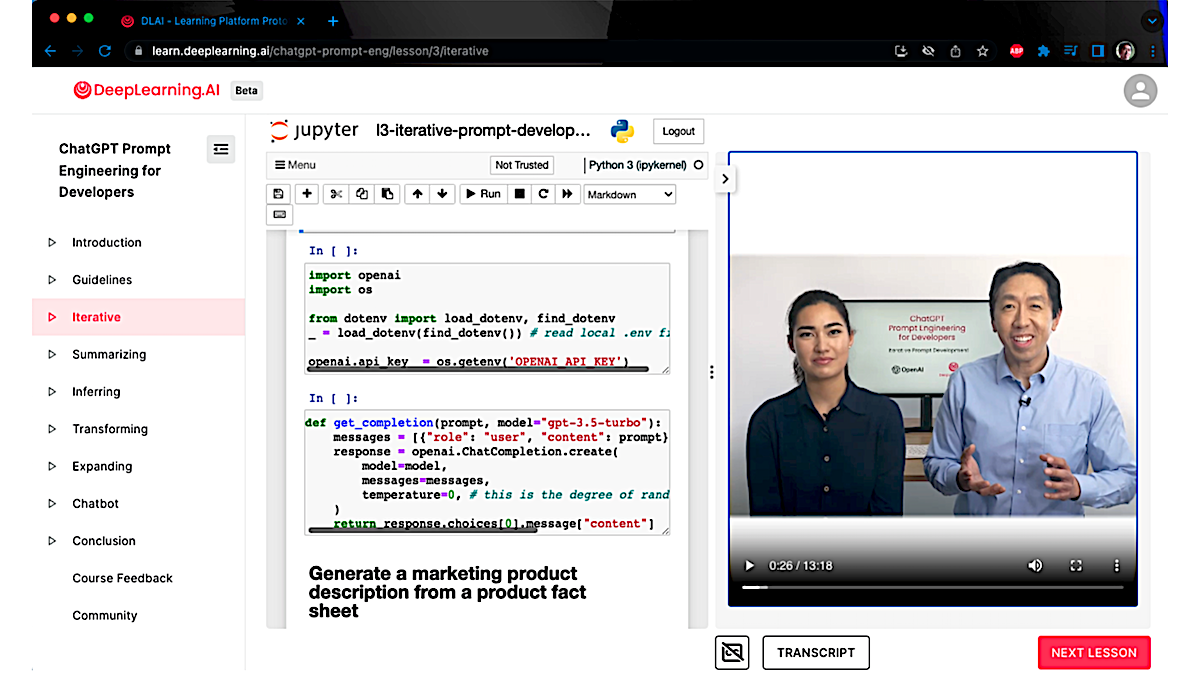Click the NEXT LESSON button
The width and height of the screenshot is (1200, 675).
coord(1093,652)
